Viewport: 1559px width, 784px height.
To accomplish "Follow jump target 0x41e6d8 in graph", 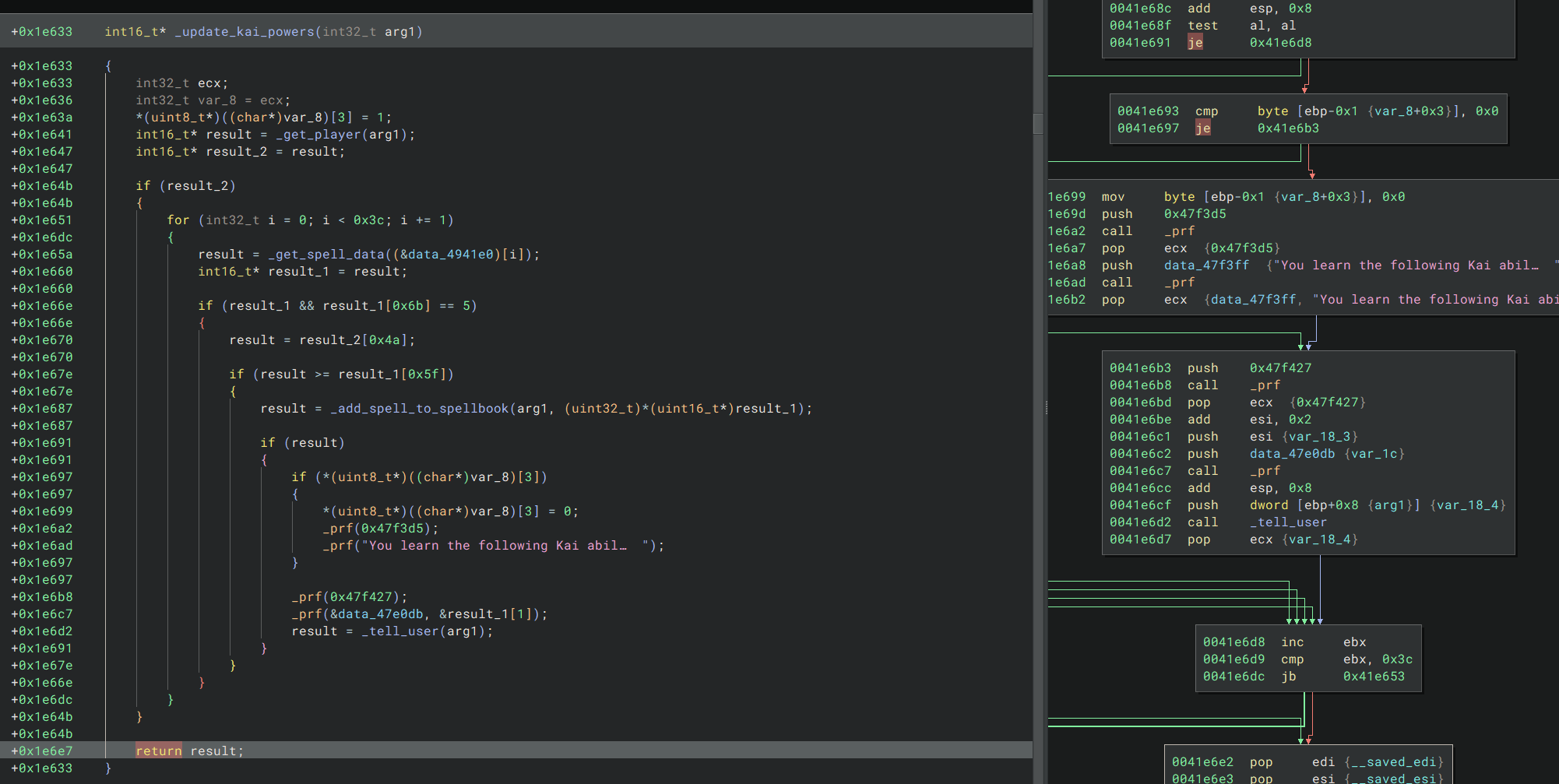I will pos(1280,43).
